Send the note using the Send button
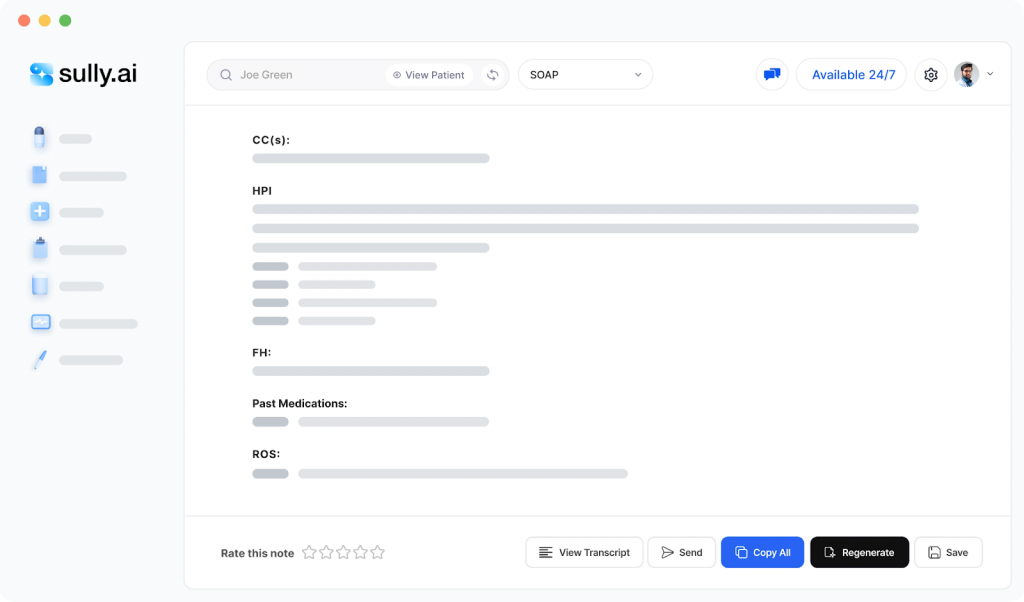The height and width of the screenshot is (602, 1024). click(x=681, y=551)
